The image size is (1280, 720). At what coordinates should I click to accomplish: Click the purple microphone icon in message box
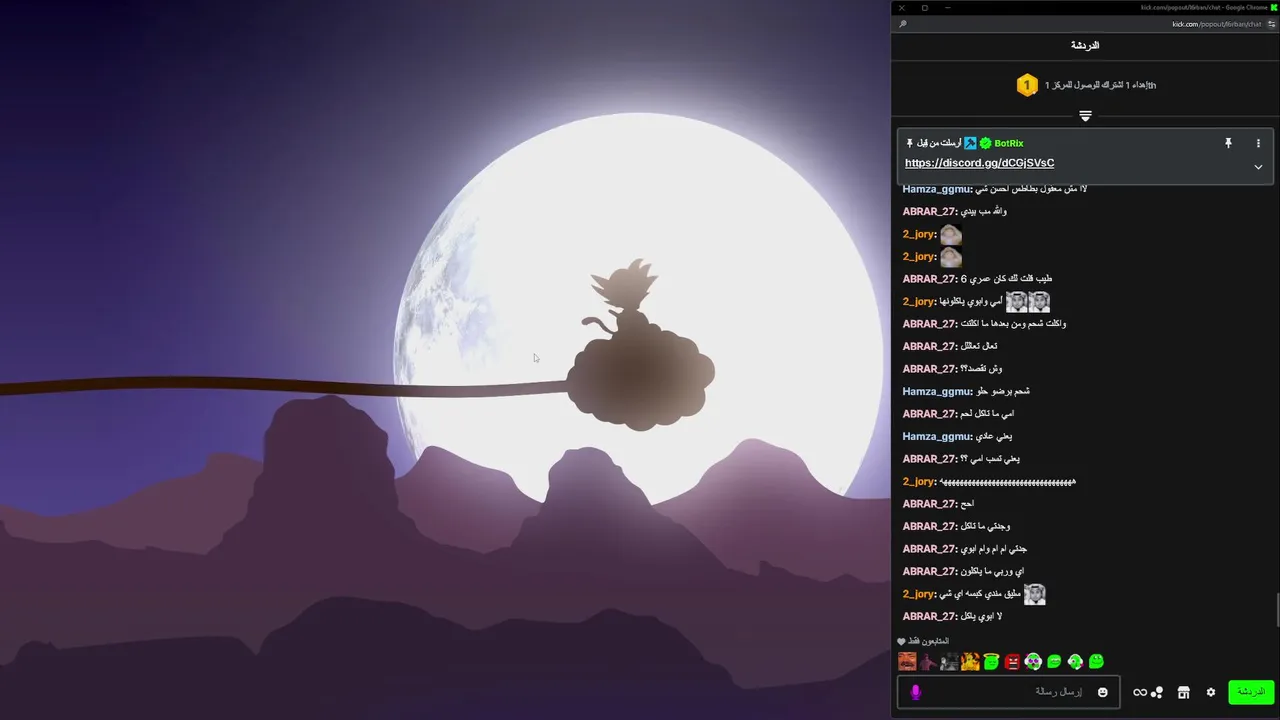pos(915,692)
